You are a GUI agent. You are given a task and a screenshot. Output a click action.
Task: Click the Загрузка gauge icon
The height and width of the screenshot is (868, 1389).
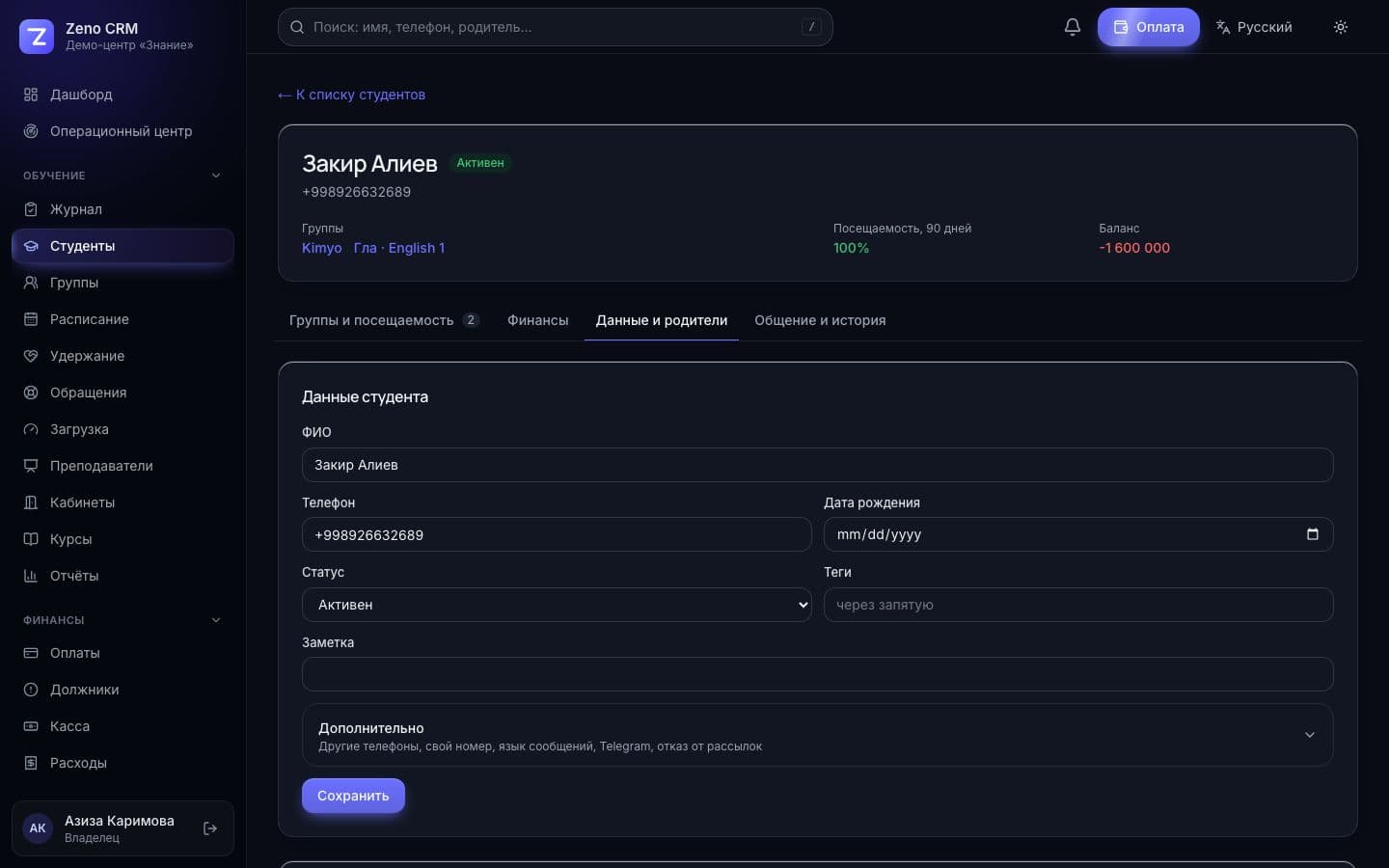pos(31,429)
